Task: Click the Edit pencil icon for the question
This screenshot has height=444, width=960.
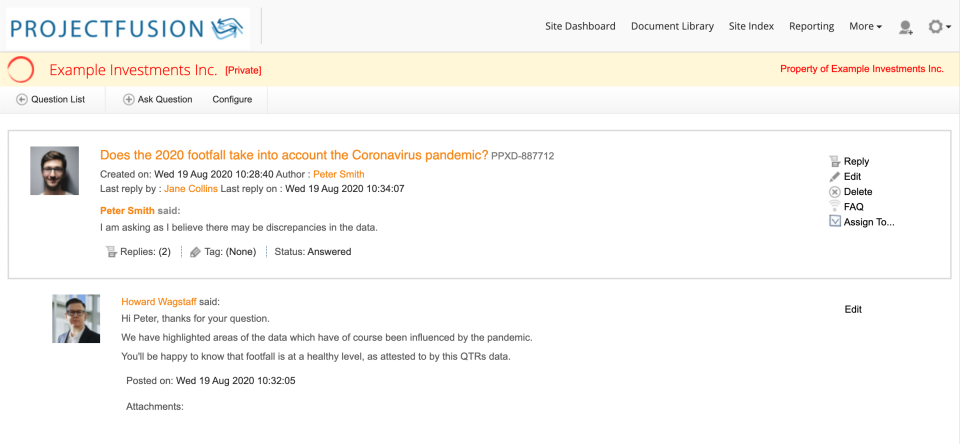Action: (835, 176)
